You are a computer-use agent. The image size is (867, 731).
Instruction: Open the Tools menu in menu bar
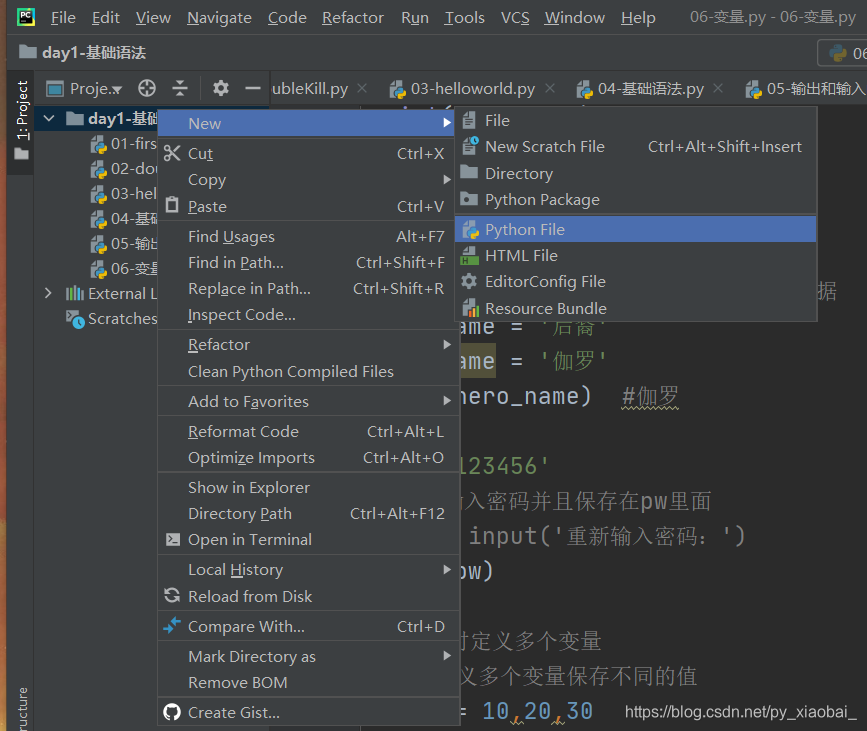[x=464, y=18]
